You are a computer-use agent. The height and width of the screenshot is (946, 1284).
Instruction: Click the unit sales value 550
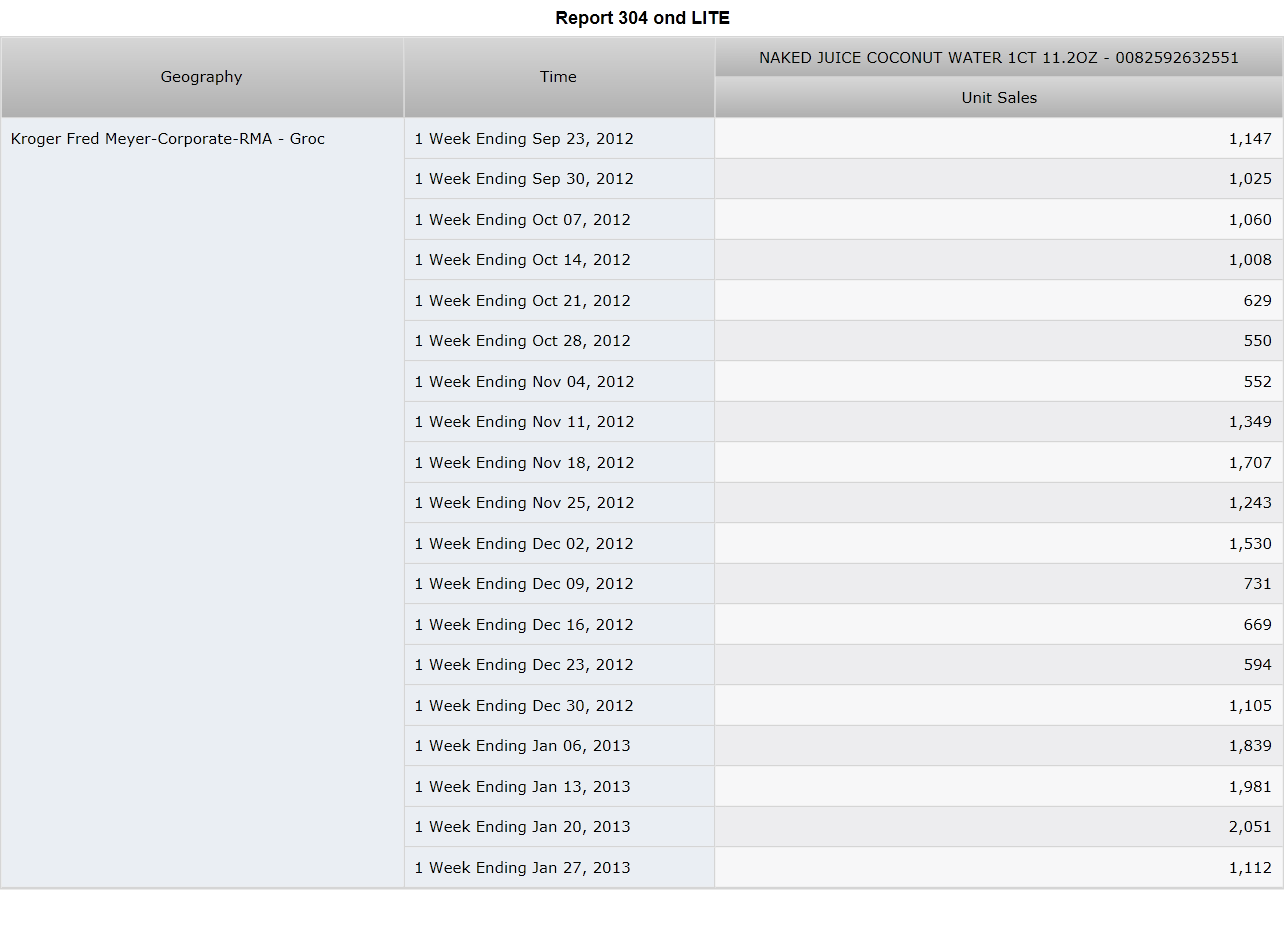[1258, 341]
